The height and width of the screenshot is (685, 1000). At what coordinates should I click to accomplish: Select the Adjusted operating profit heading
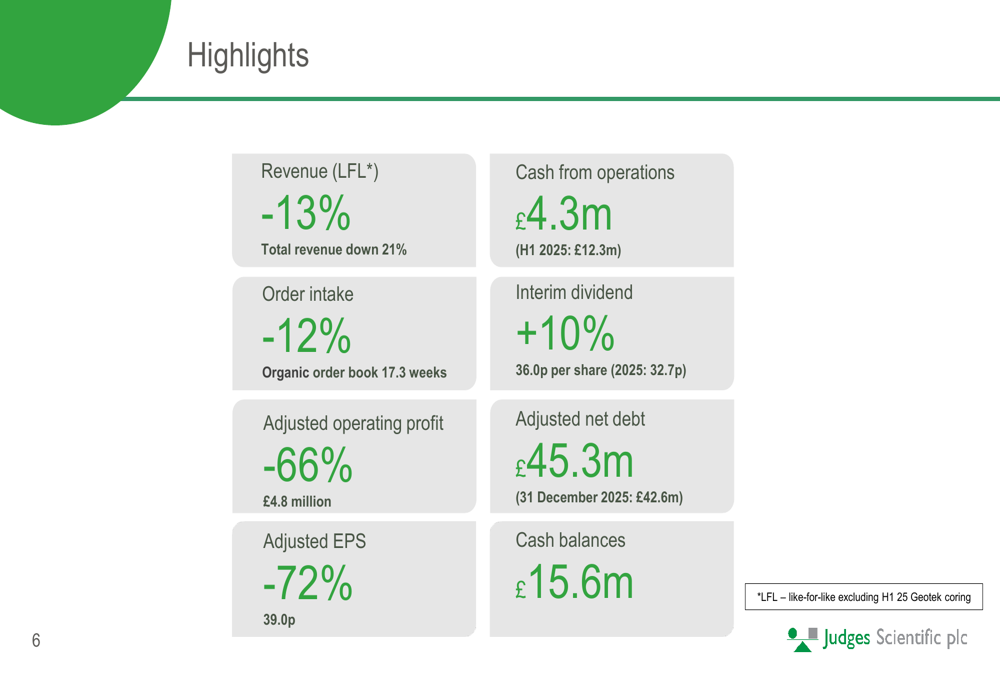coord(353,424)
